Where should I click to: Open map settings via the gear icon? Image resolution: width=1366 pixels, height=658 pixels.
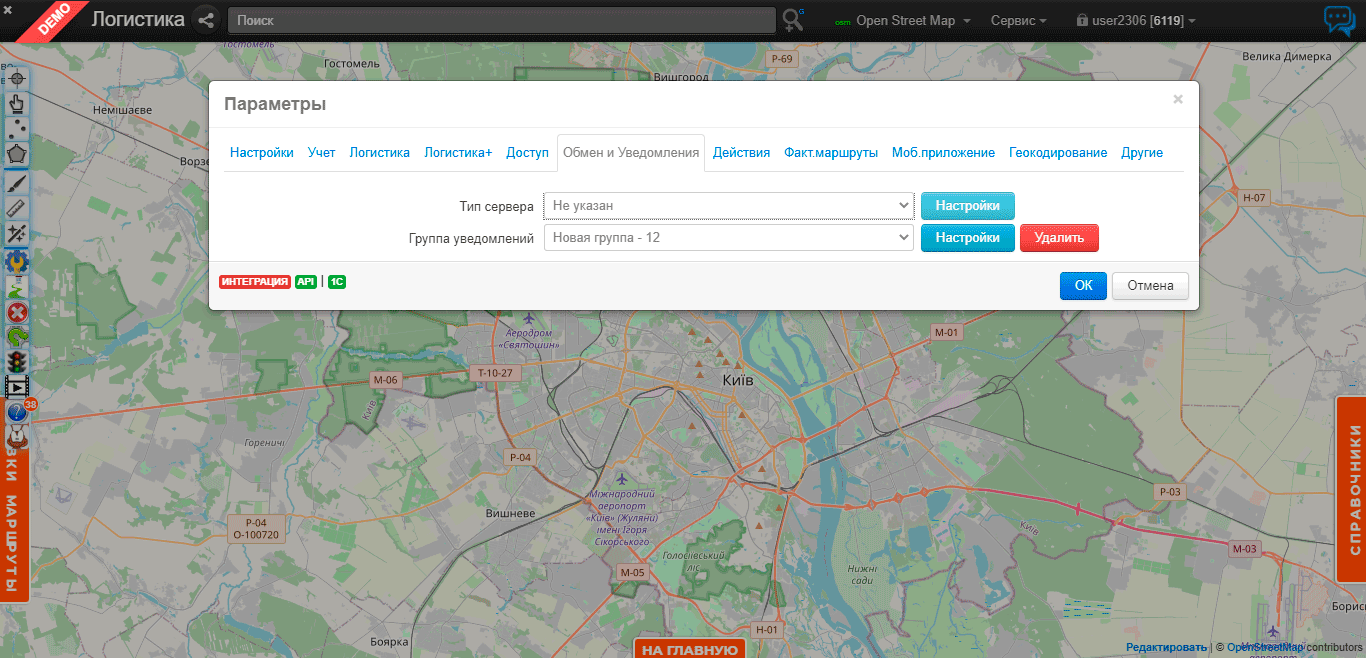point(17,259)
